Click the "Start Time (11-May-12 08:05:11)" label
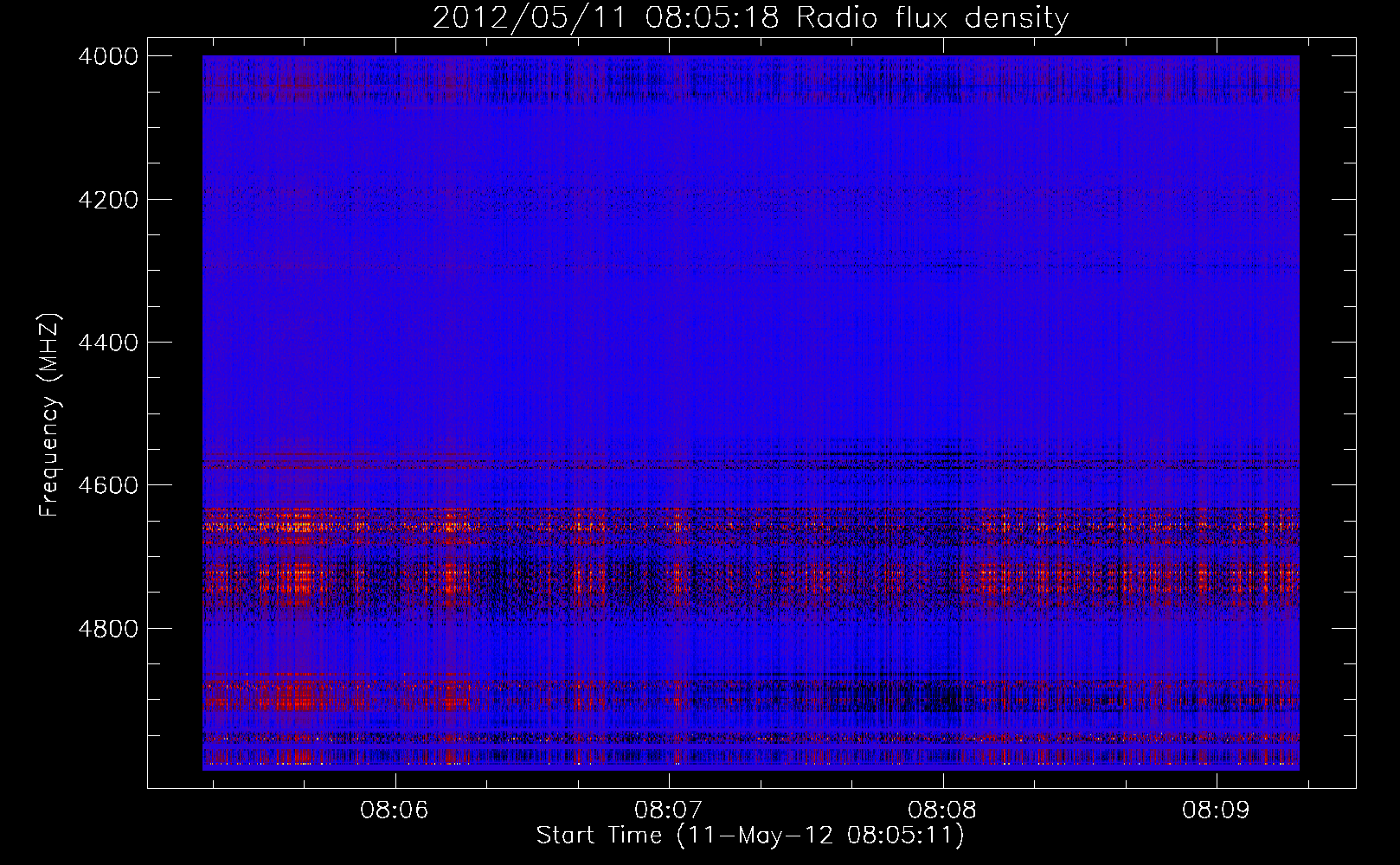Screen dimensions: 1400x865 pyautogui.click(x=750, y=836)
